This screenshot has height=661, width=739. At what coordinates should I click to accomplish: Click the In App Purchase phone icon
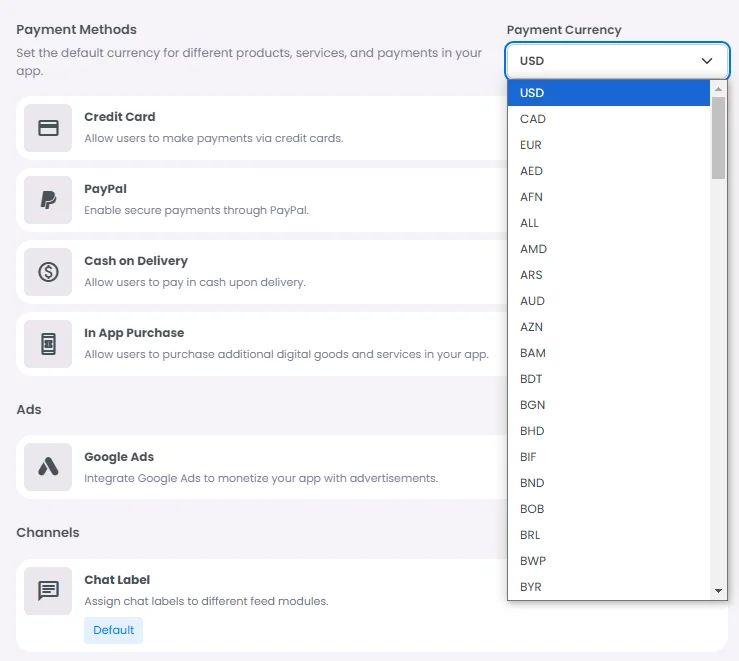click(48, 344)
